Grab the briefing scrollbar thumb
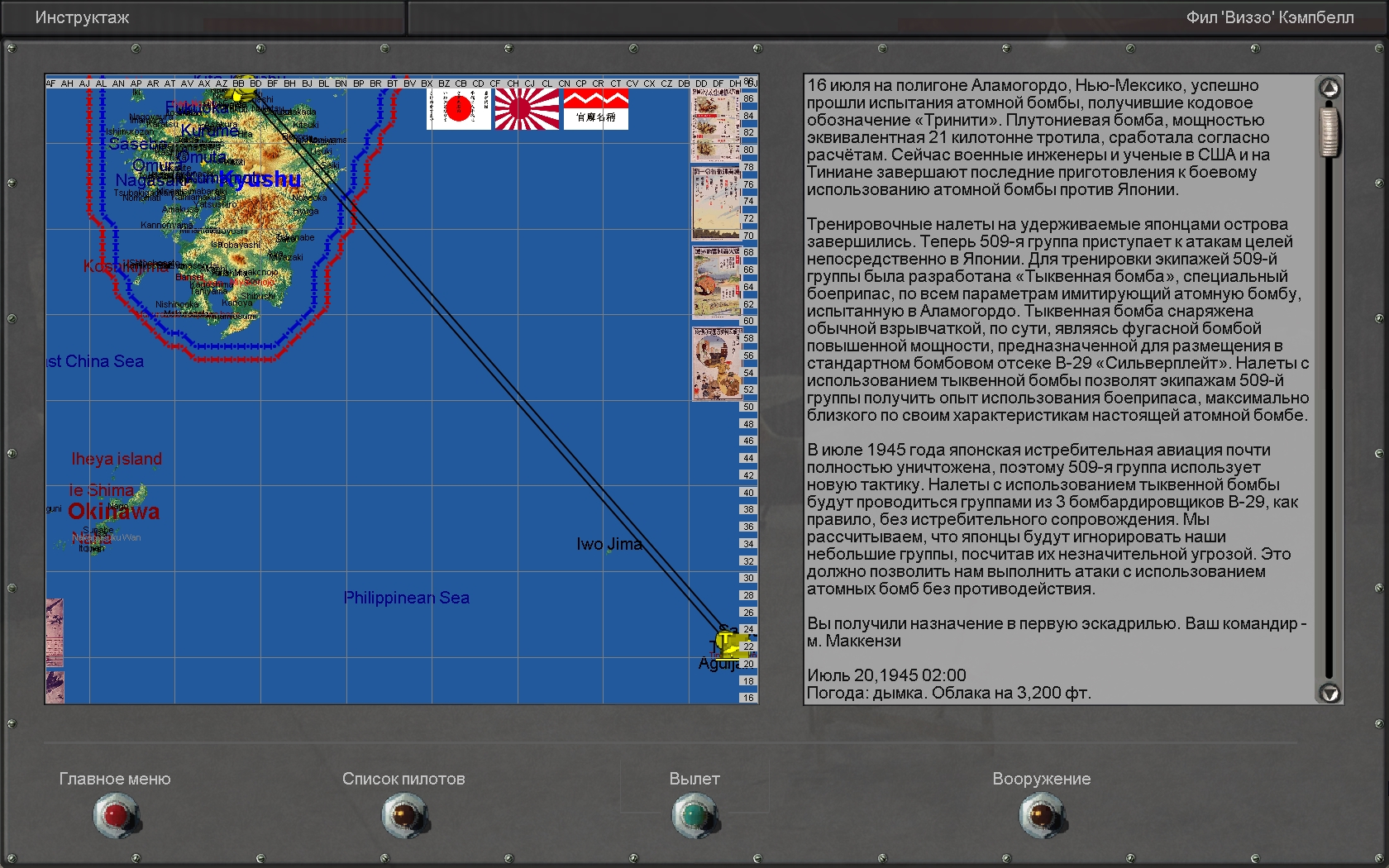 pyautogui.click(x=1329, y=131)
